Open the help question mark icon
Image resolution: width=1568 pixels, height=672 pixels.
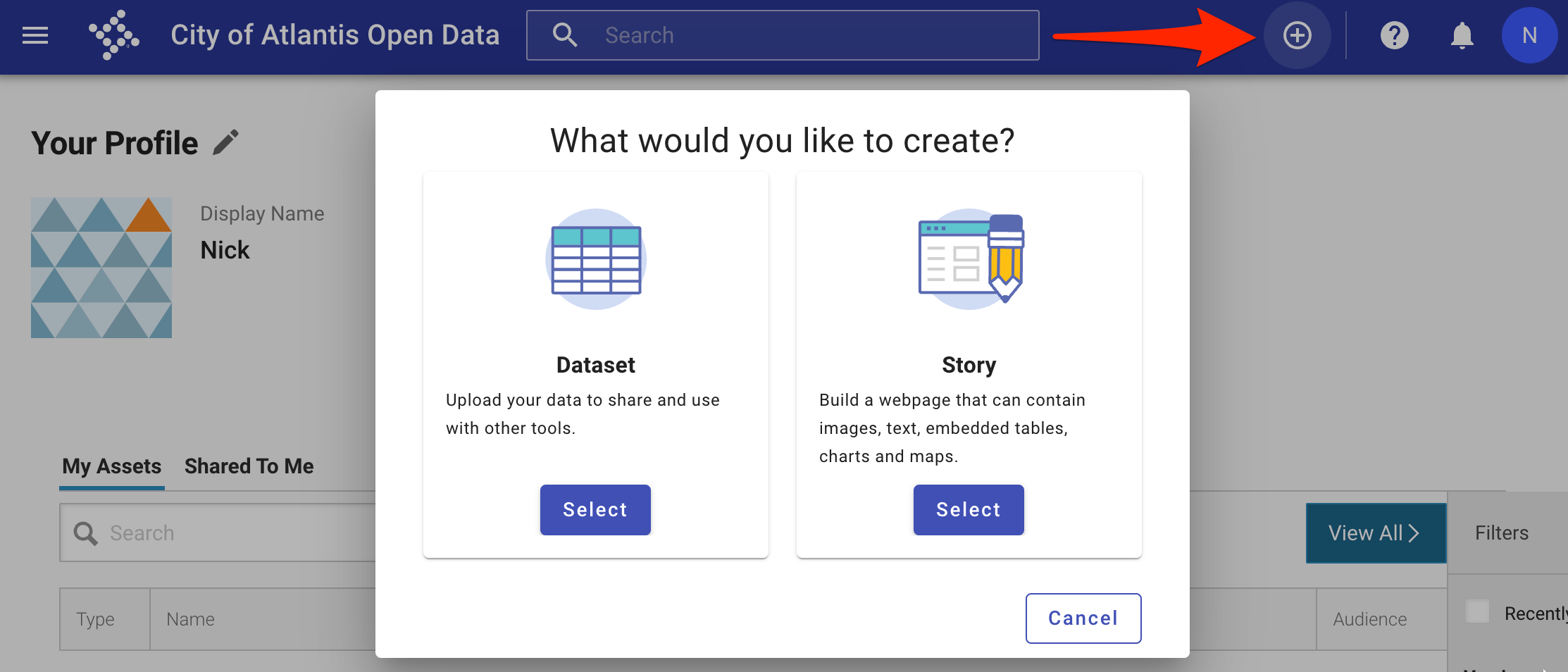[x=1394, y=35]
